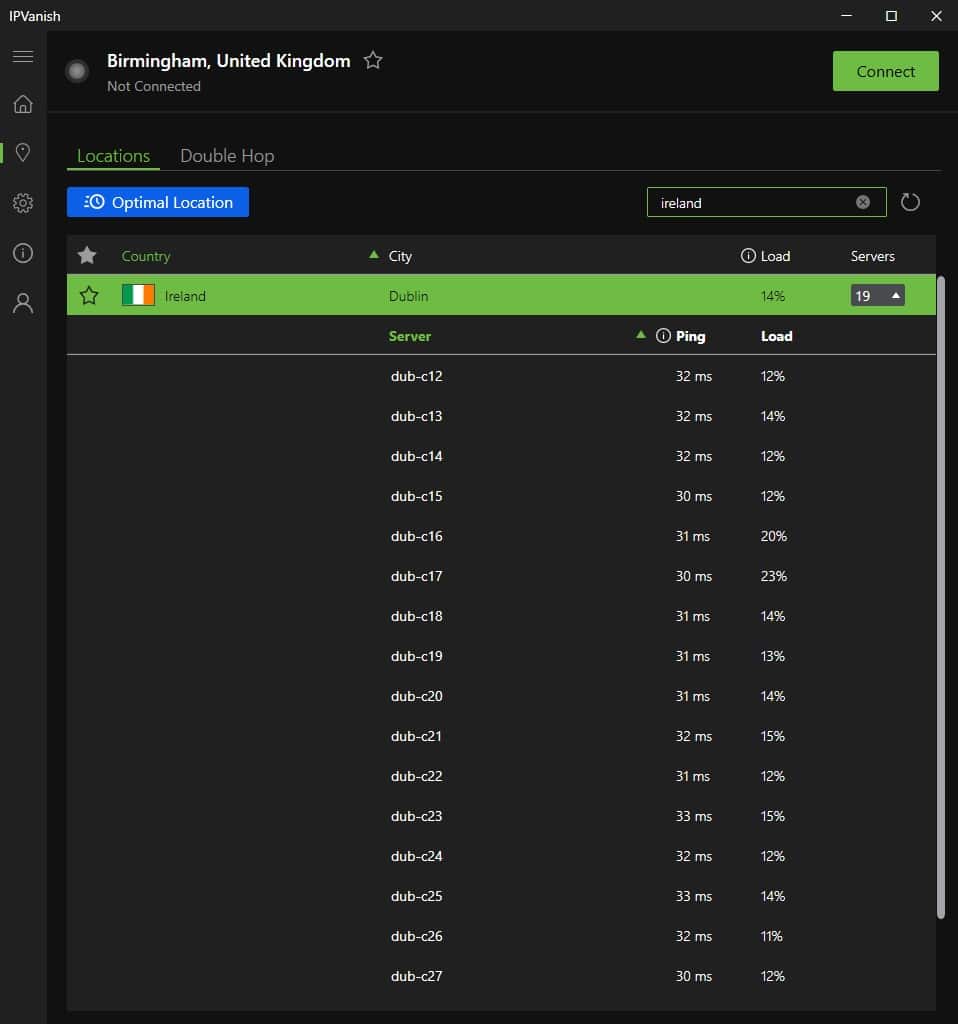Select server dub-c20
Screen dimensions: 958x1024
click(501, 696)
